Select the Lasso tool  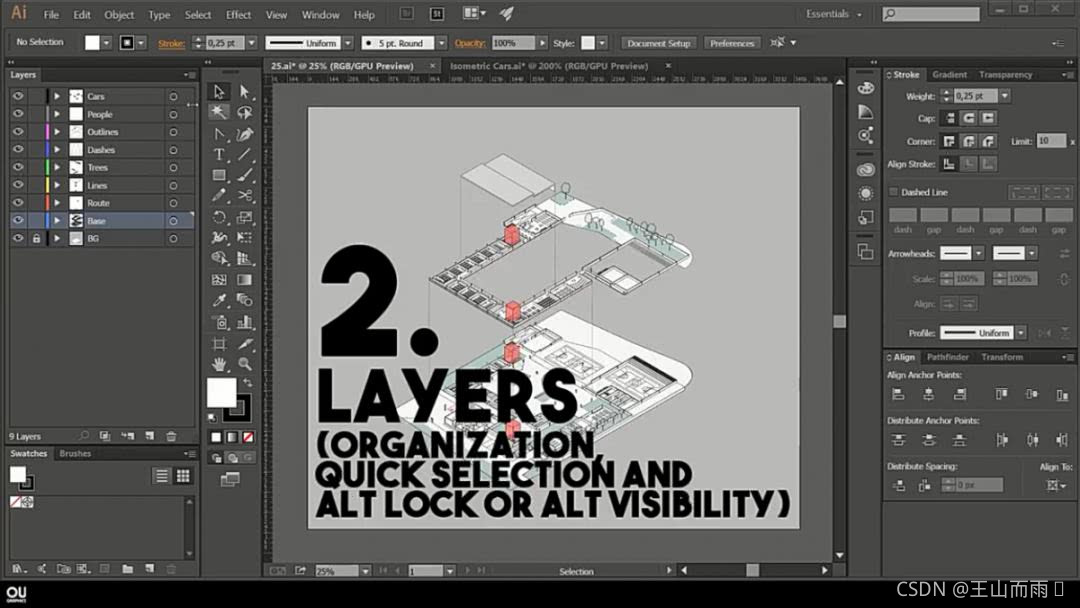[x=245, y=112]
